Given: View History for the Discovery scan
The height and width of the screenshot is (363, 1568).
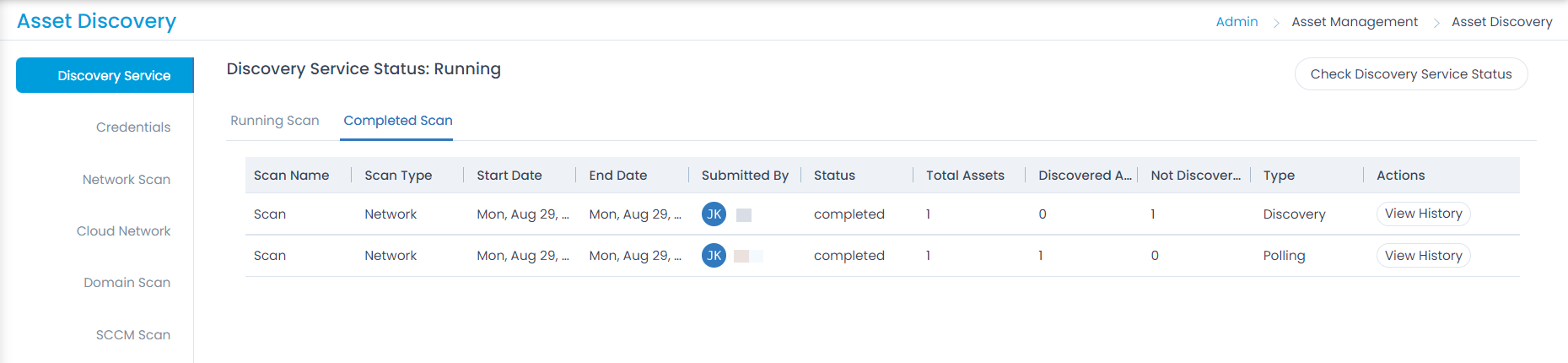Looking at the screenshot, I should click(x=1424, y=214).
